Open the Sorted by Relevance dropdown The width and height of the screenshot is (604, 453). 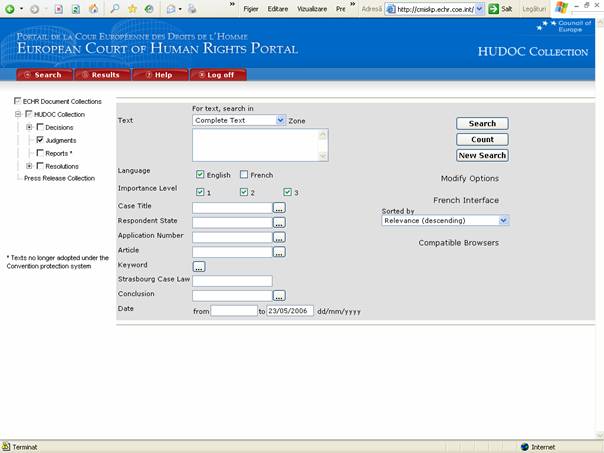(x=503, y=220)
